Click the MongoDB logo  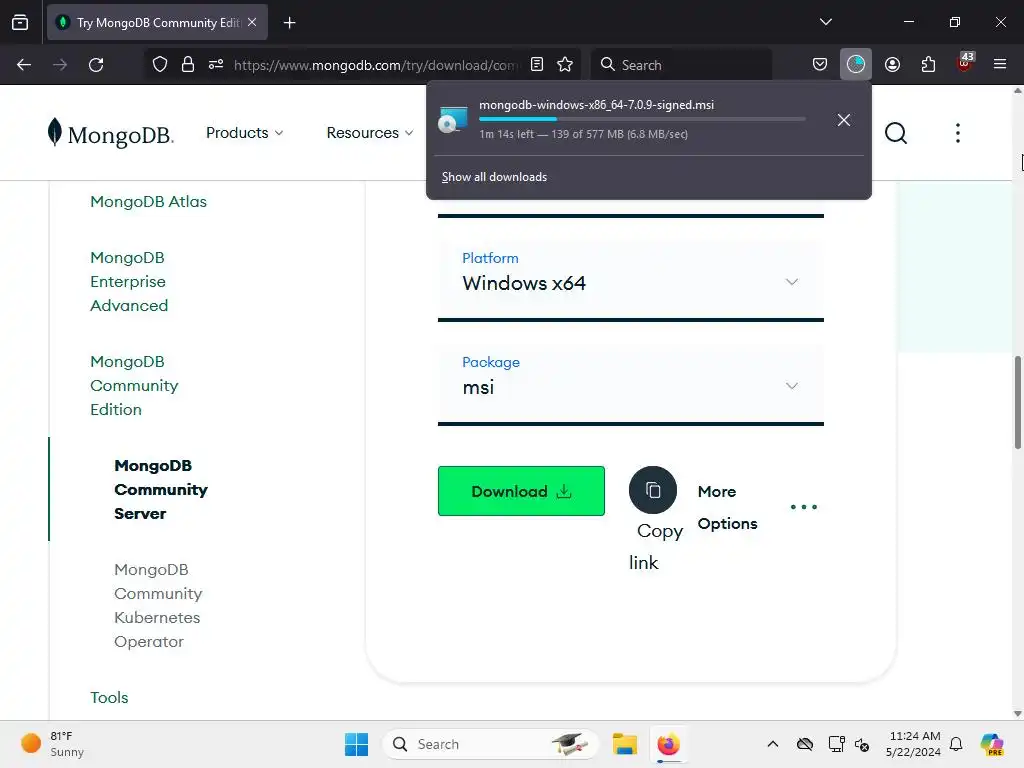(110, 133)
